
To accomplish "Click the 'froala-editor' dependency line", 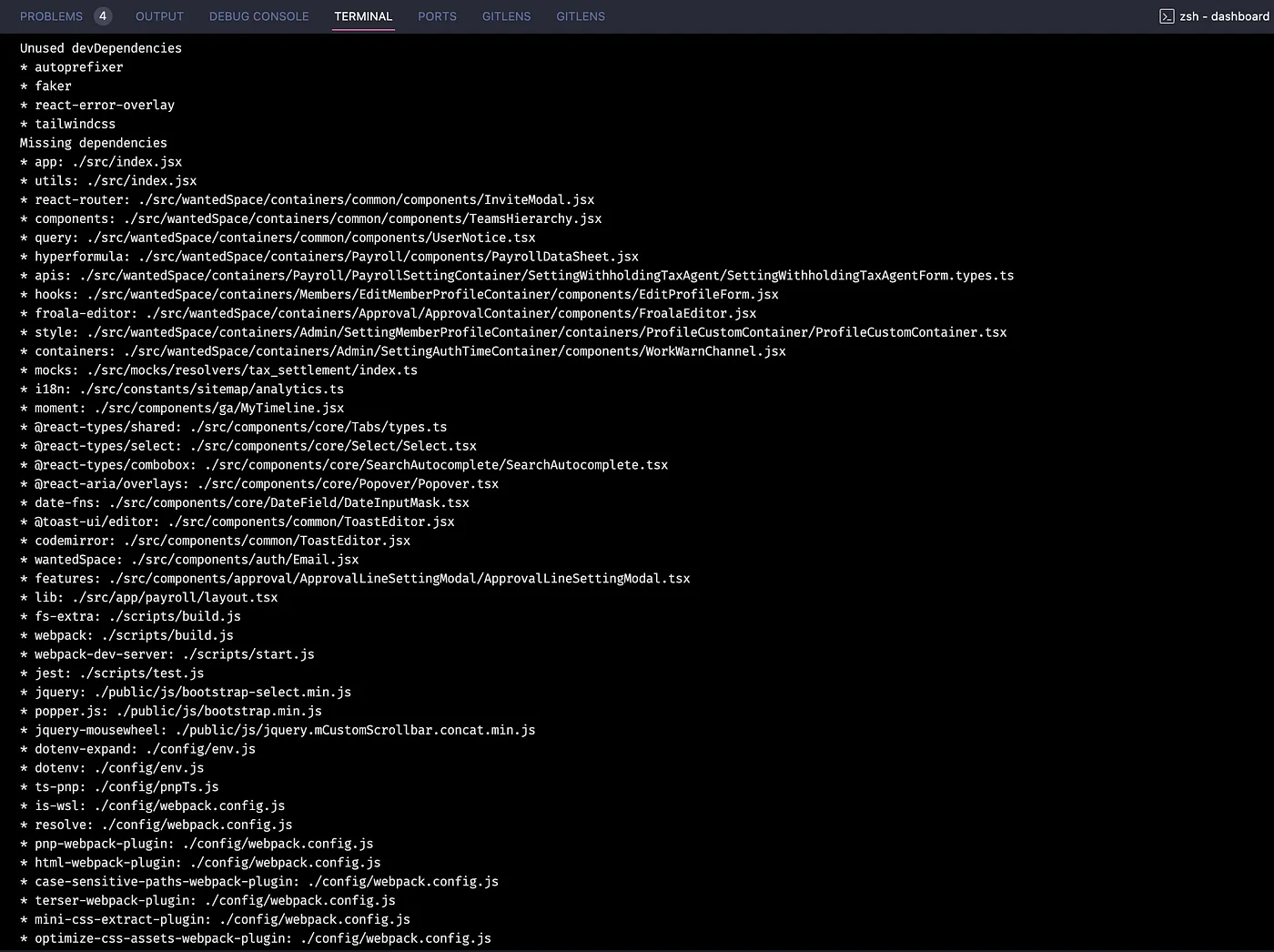I will click(389, 313).
